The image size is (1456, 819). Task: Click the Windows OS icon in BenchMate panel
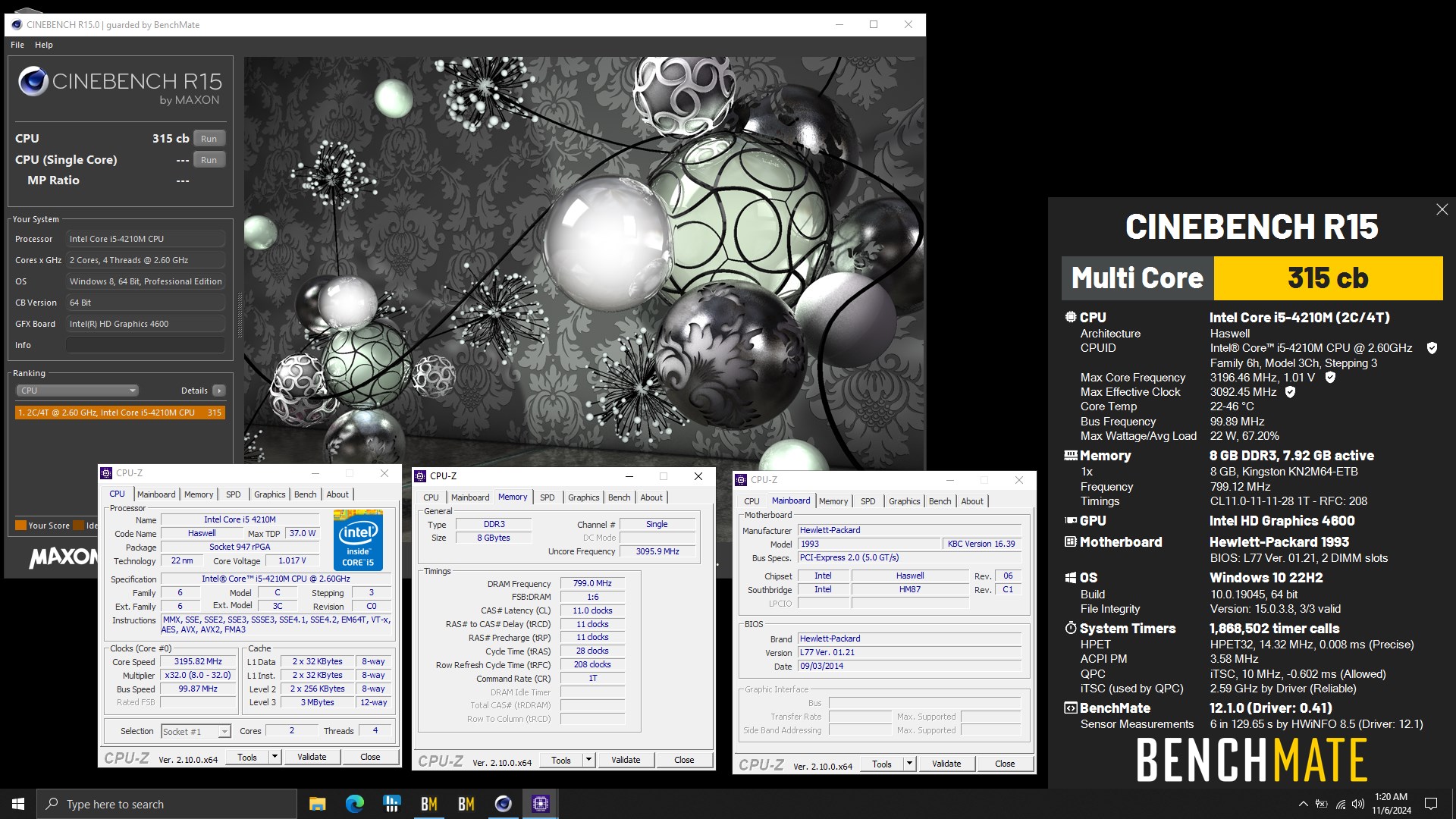1071,578
